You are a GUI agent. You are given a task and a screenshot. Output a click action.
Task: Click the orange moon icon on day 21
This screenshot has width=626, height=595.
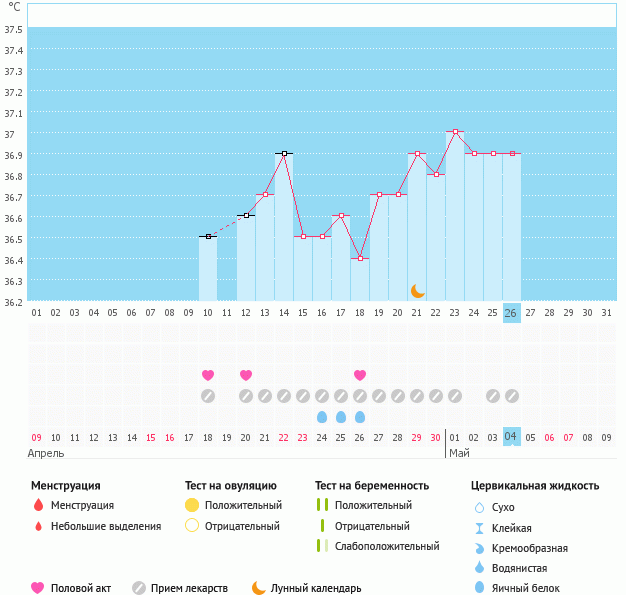(x=417, y=290)
